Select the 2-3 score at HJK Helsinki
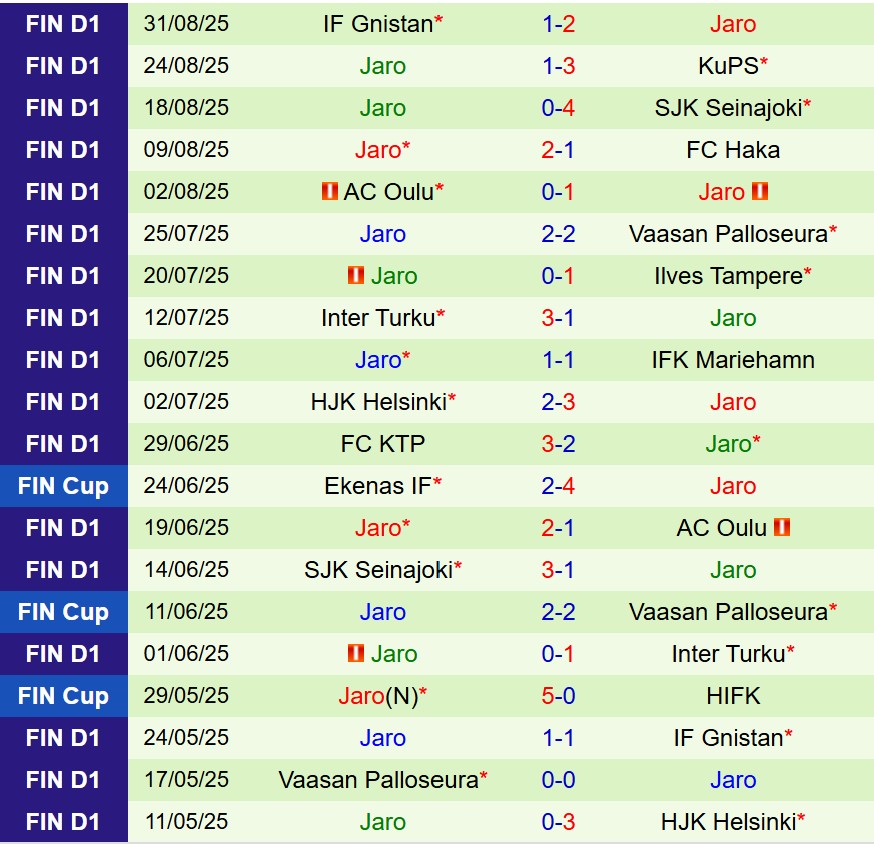The width and height of the screenshot is (874, 844). (558, 401)
